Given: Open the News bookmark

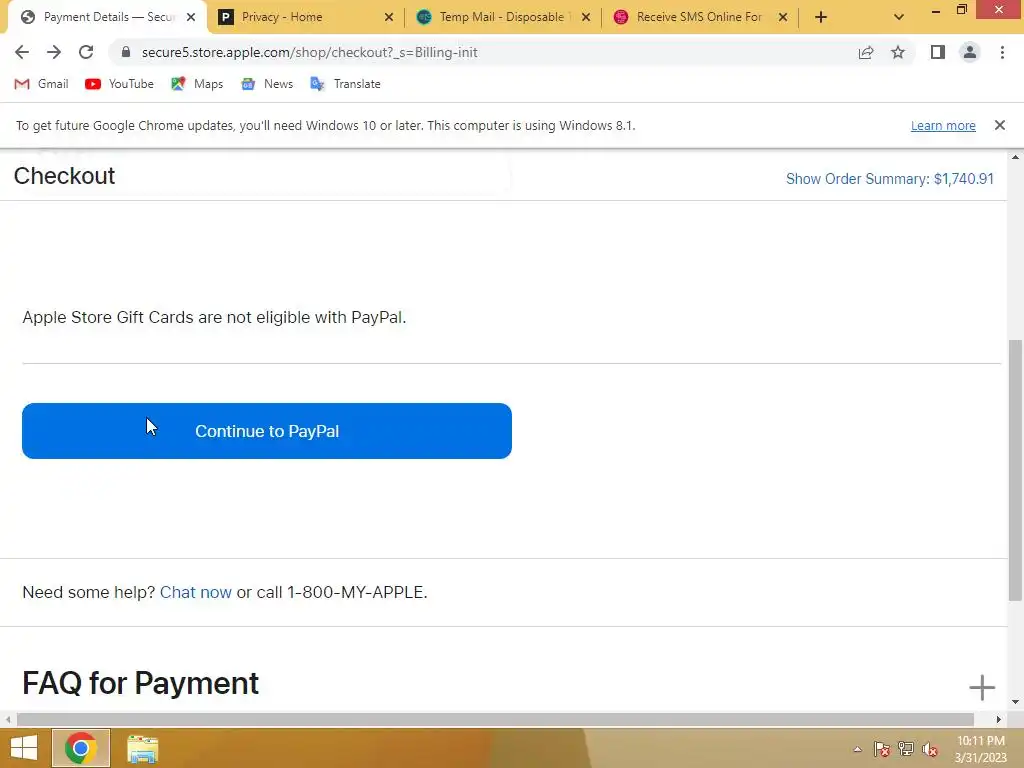Looking at the screenshot, I should pos(267,84).
